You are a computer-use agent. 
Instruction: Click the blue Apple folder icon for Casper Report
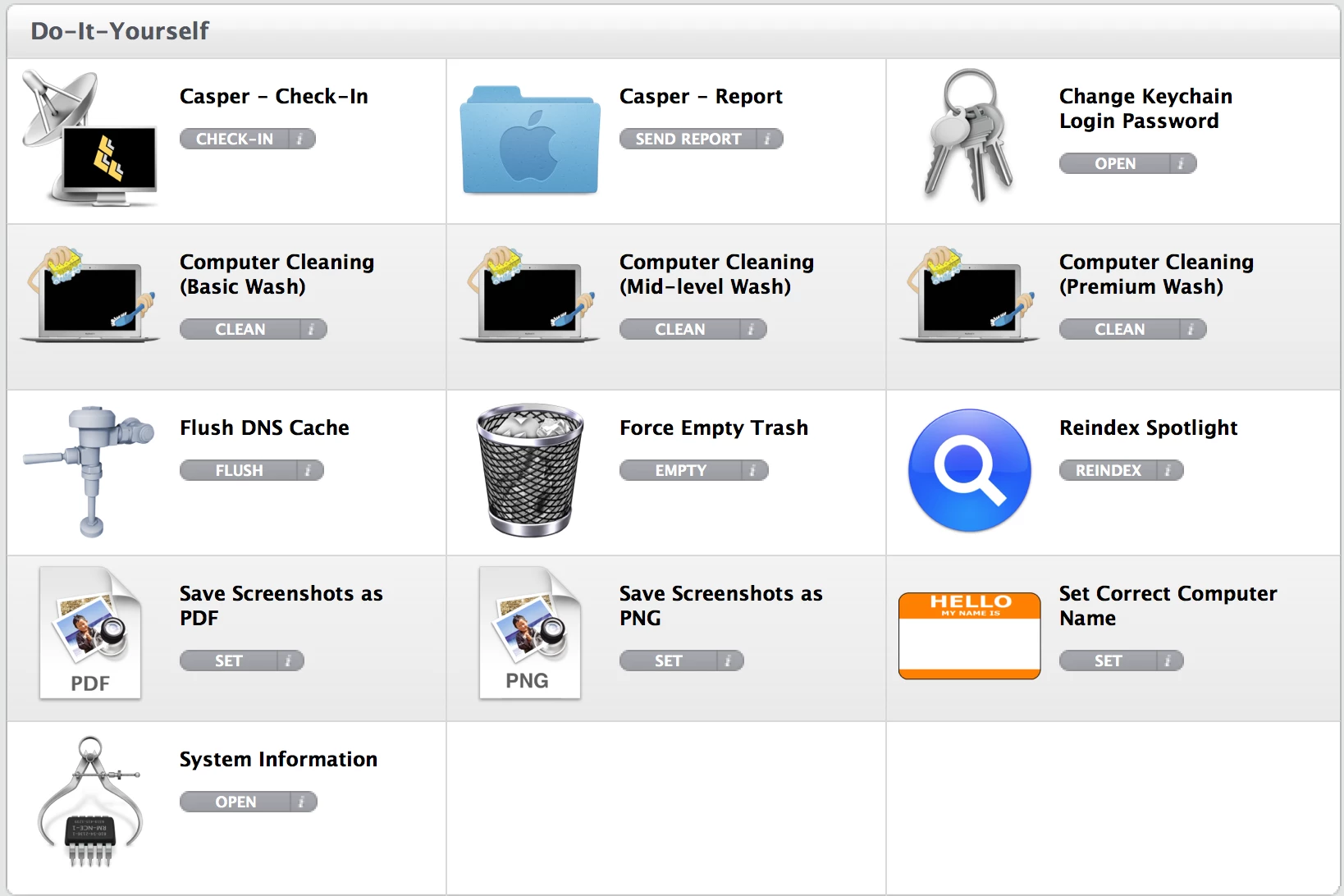pos(529,139)
